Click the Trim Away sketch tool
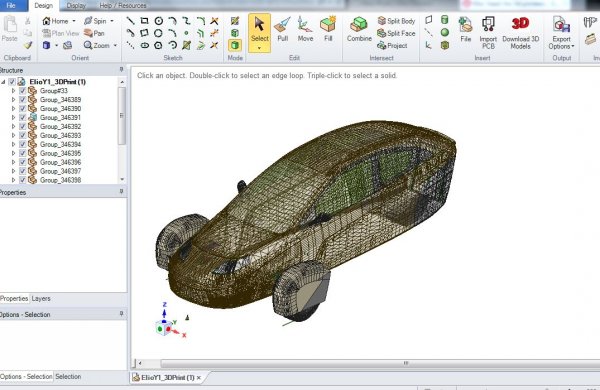Viewport: 600px width, 390px height. 214,21
